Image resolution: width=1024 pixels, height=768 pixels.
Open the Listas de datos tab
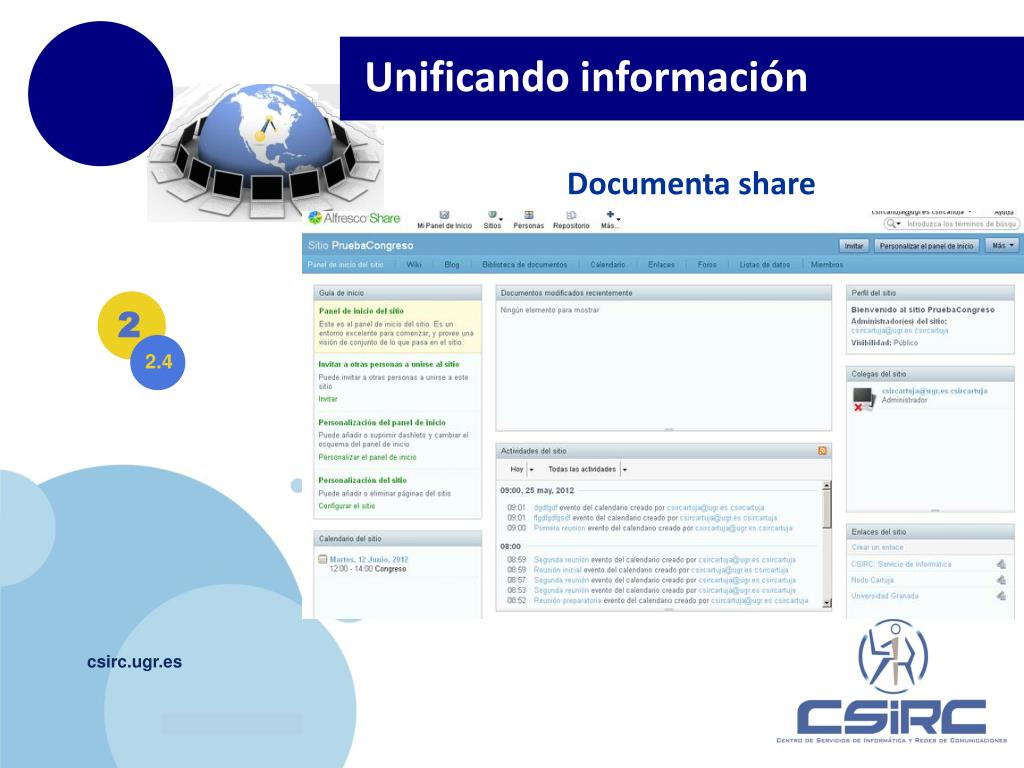pyautogui.click(x=765, y=264)
